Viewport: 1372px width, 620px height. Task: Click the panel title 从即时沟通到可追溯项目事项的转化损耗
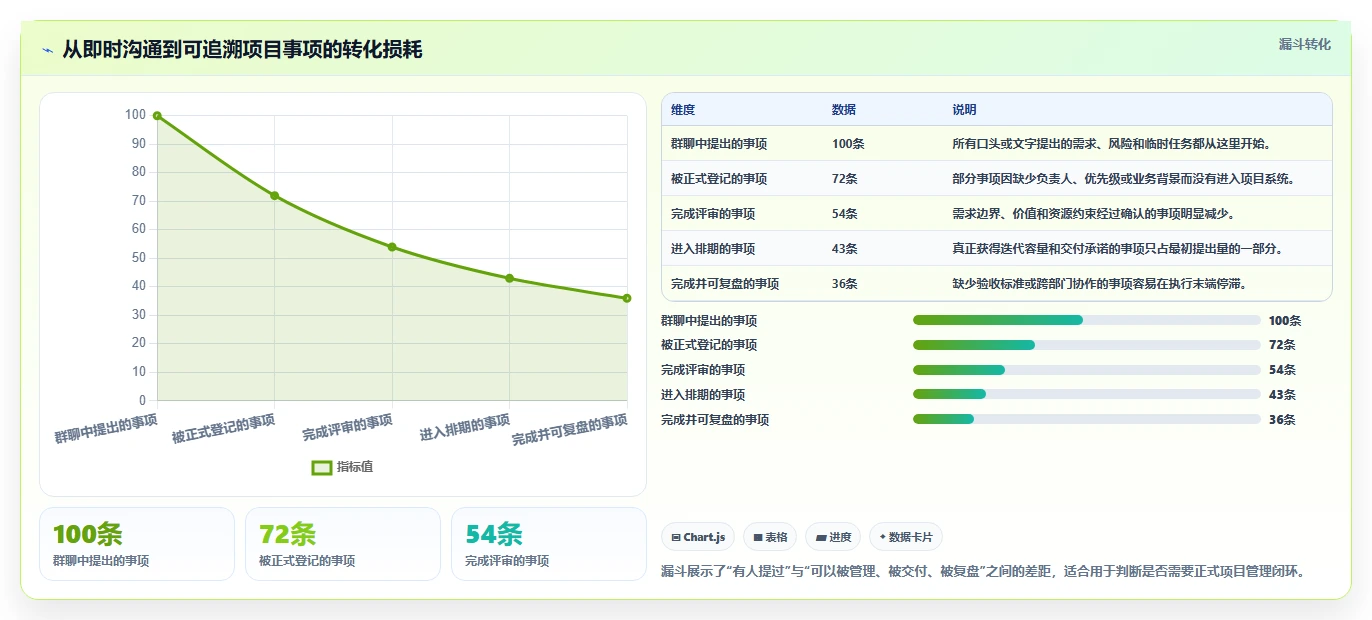pyautogui.click(x=242, y=50)
